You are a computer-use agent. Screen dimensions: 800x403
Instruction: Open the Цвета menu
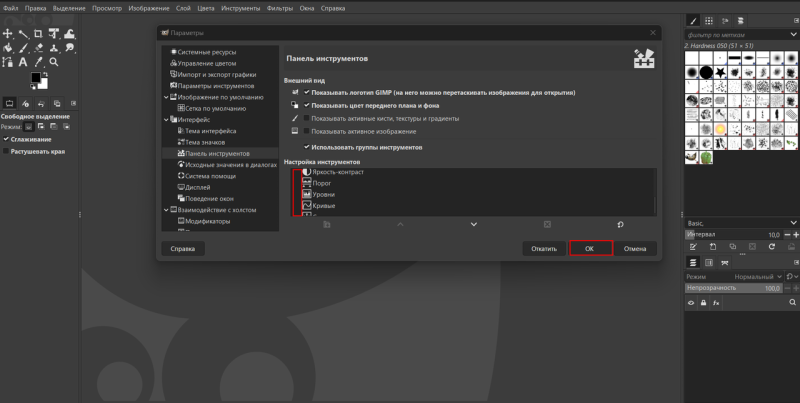tap(206, 8)
